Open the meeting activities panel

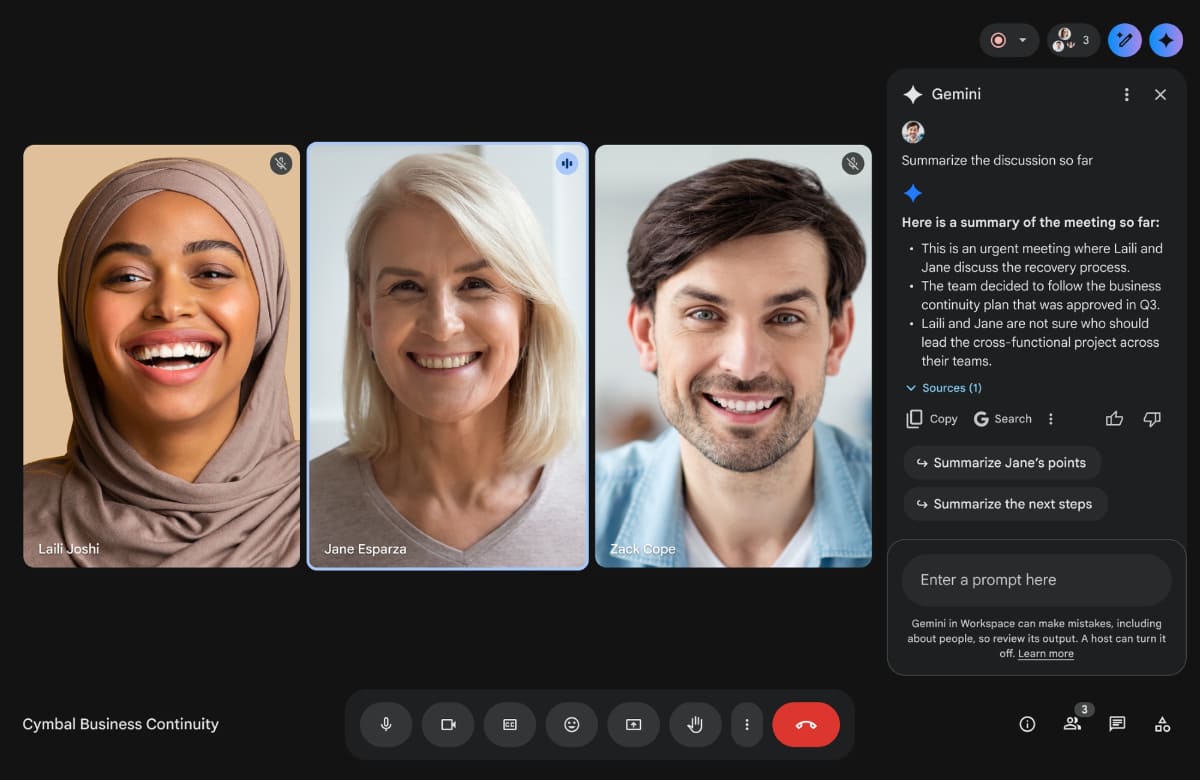1163,724
